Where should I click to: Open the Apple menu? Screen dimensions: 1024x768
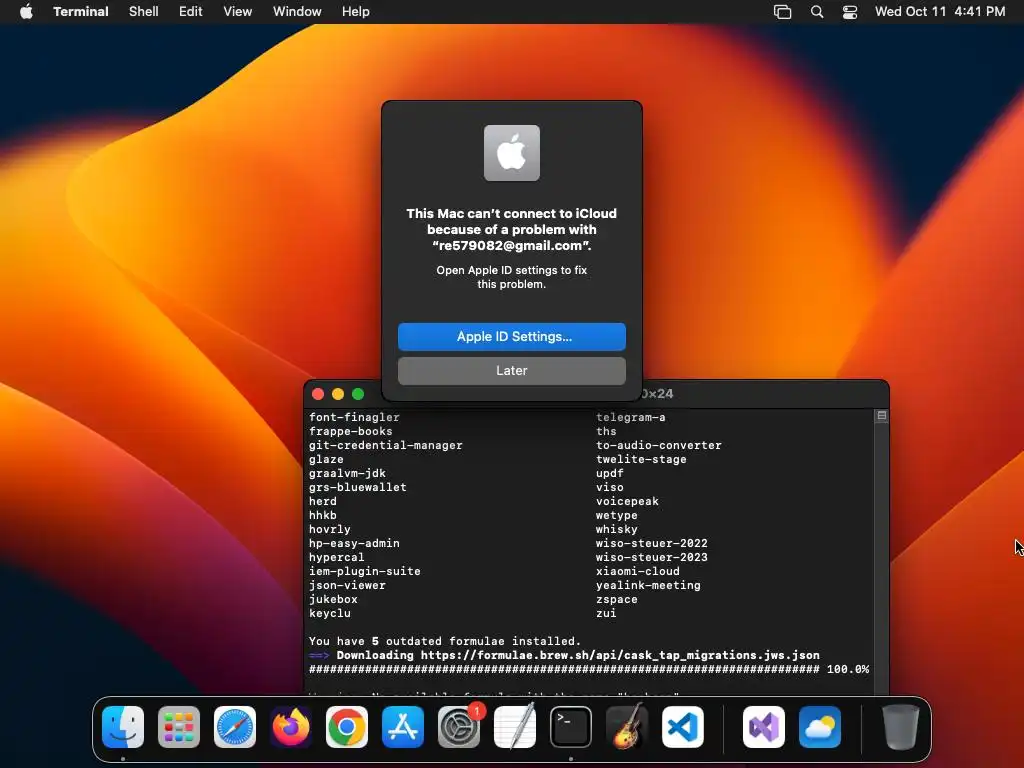tap(26, 11)
